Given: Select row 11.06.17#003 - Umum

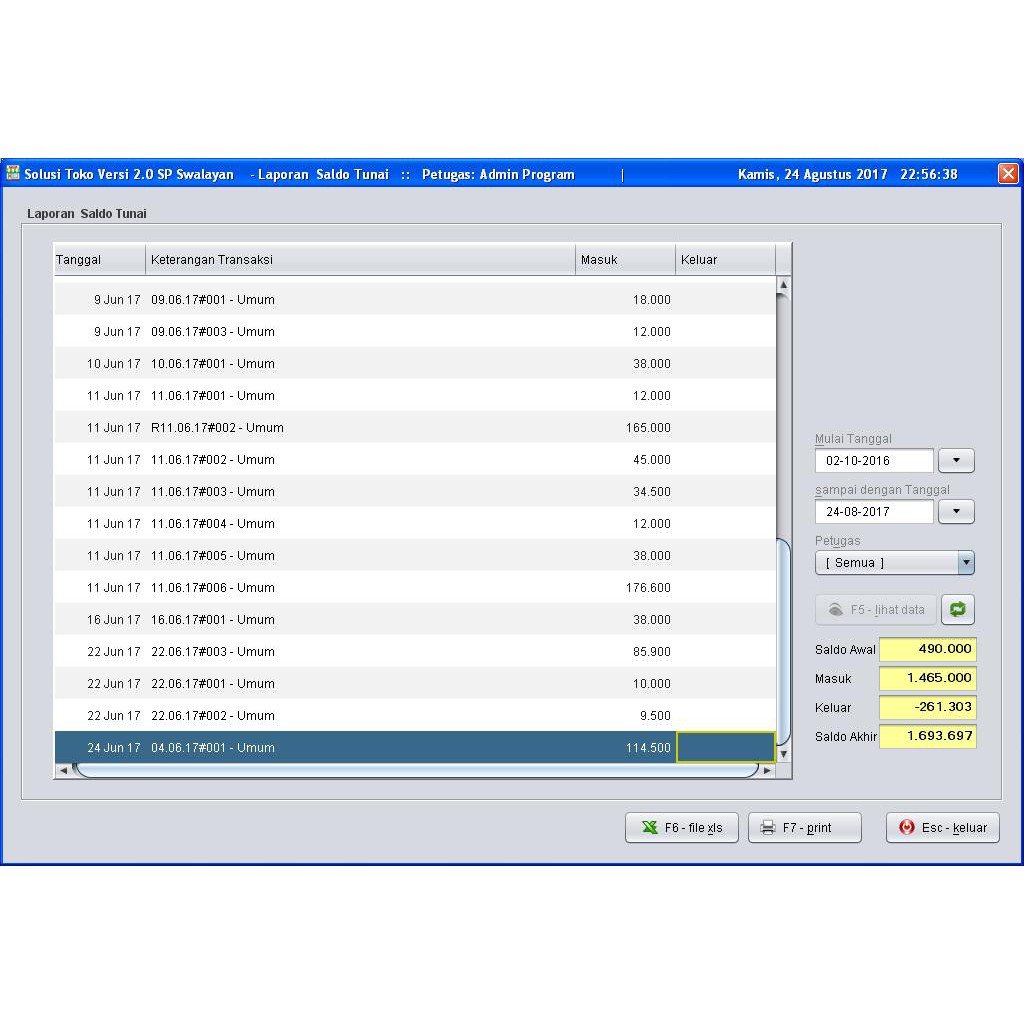Looking at the screenshot, I should tap(415, 492).
